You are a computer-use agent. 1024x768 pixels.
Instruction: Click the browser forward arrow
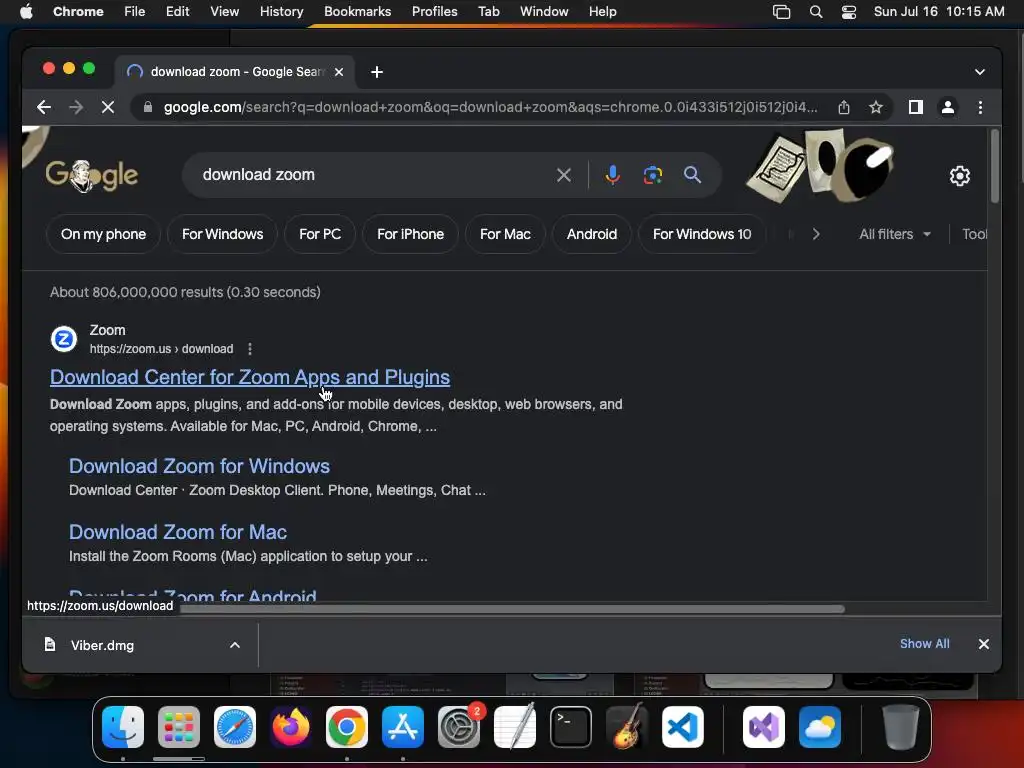(76, 107)
